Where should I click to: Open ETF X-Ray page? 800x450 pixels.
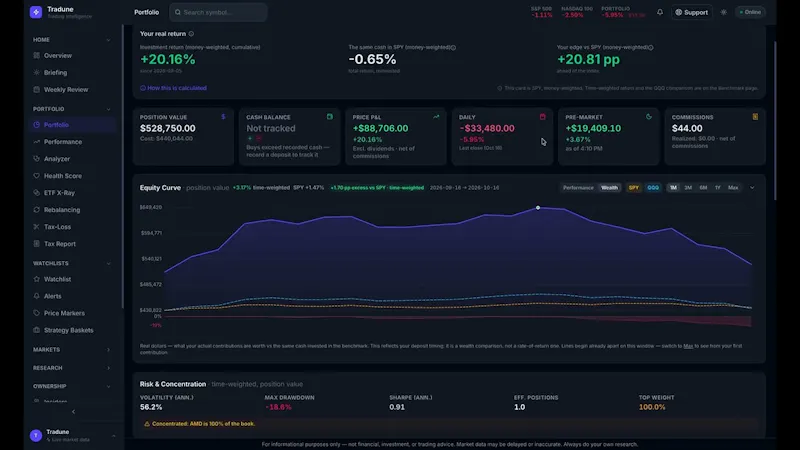(x=71, y=193)
